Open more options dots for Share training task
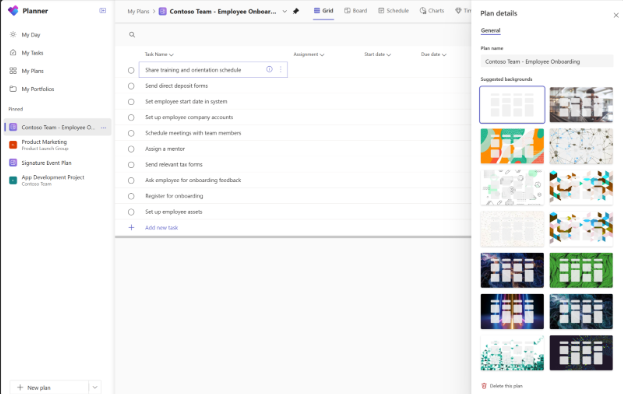 coord(281,69)
